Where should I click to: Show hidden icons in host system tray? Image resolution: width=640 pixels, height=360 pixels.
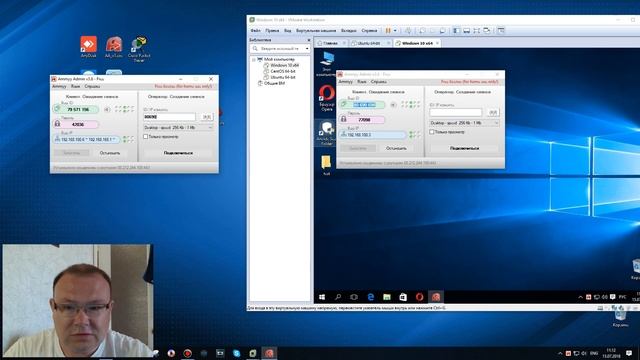point(560,353)
